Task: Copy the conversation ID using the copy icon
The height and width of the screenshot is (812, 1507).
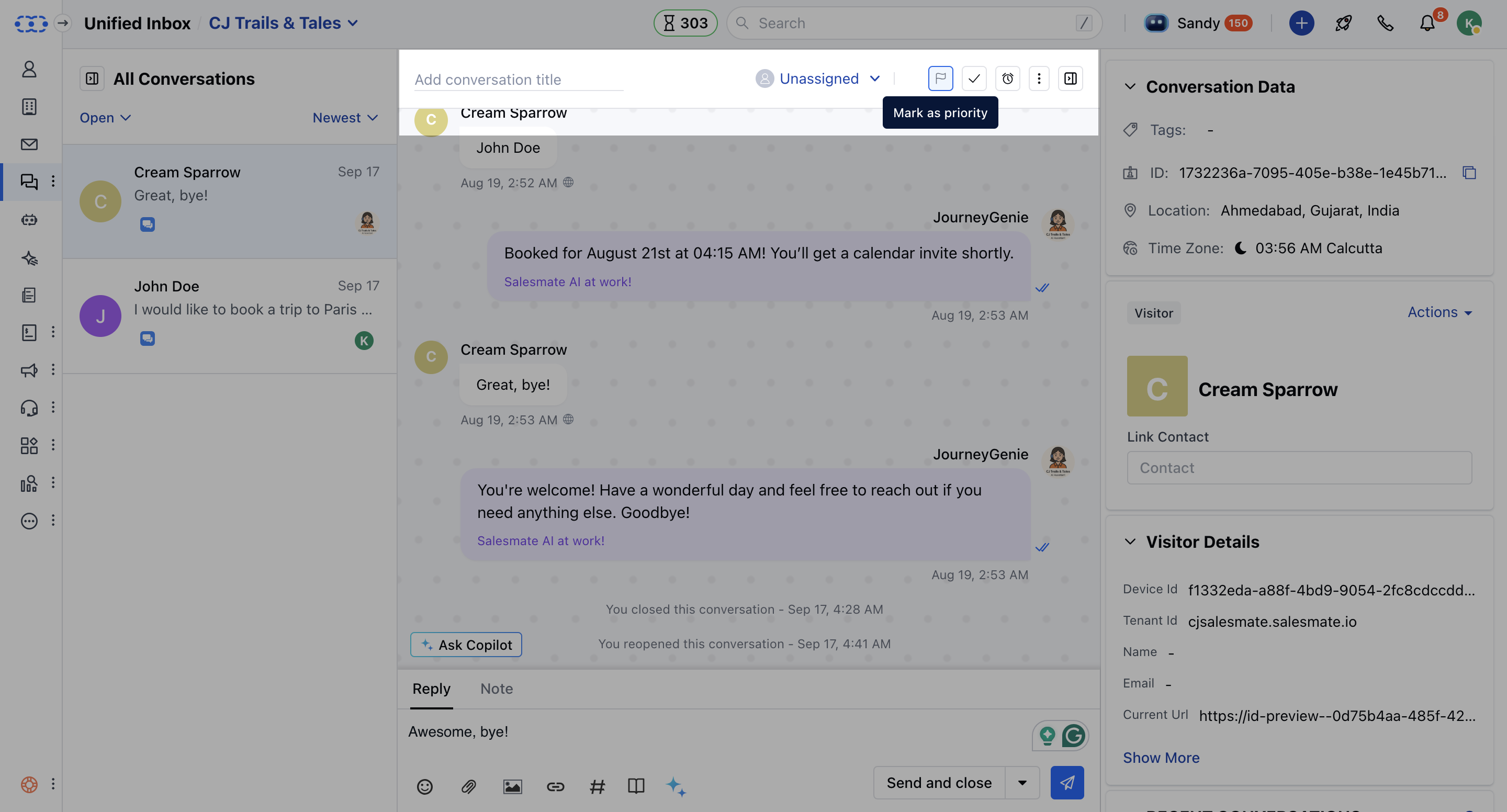Action: [1470, 173]
